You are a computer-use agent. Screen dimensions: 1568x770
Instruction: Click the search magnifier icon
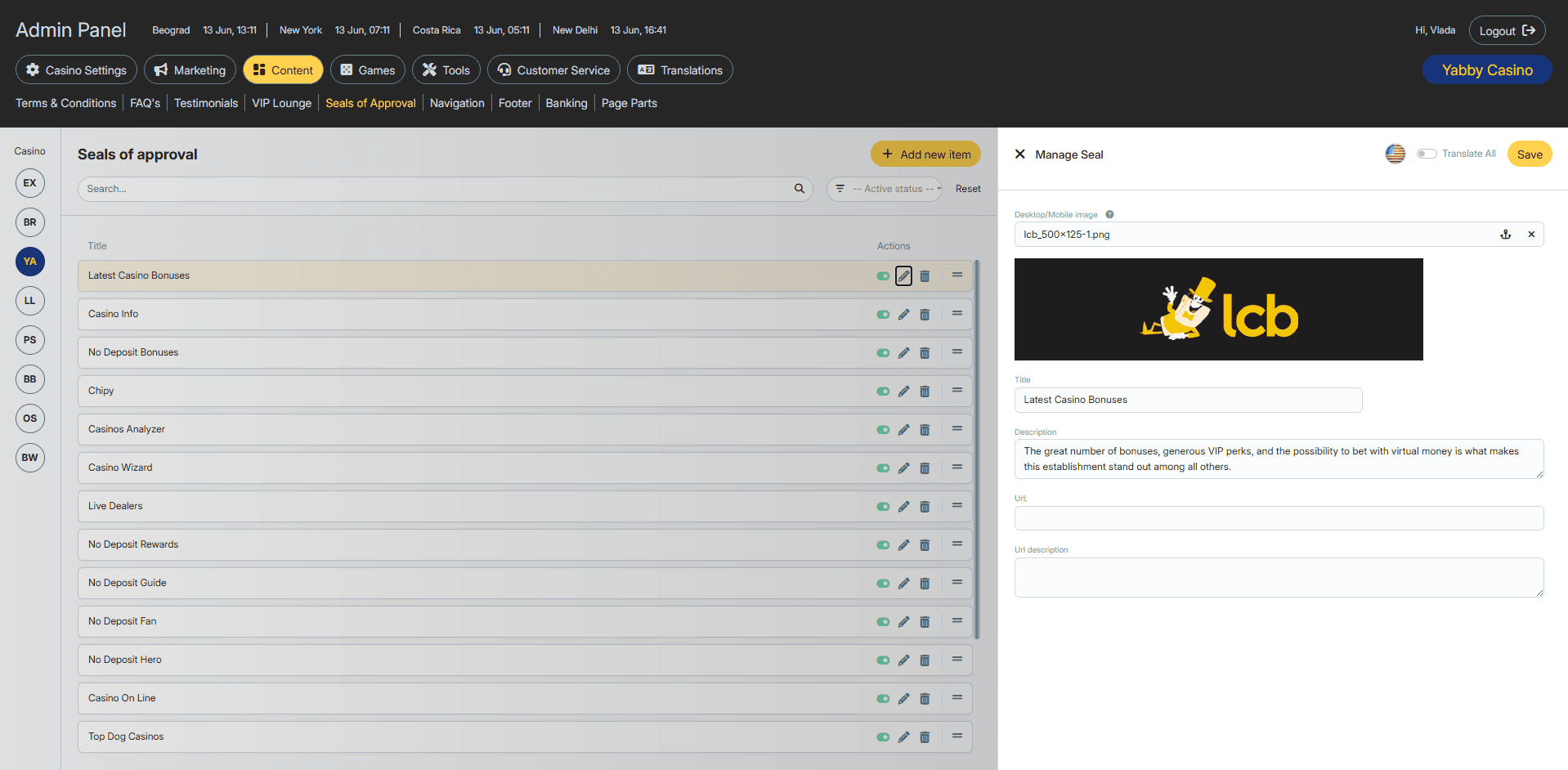pyautogui.click(x=800, y=189)
